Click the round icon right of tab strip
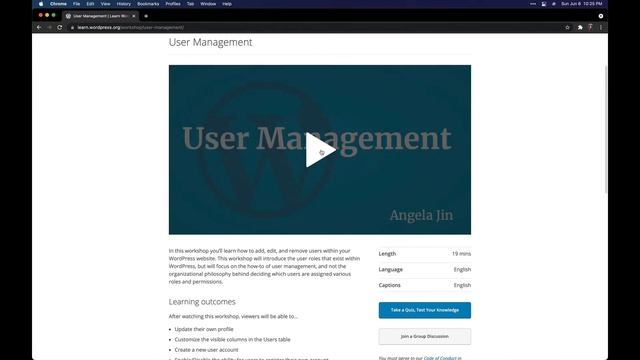 coord(601,16)
